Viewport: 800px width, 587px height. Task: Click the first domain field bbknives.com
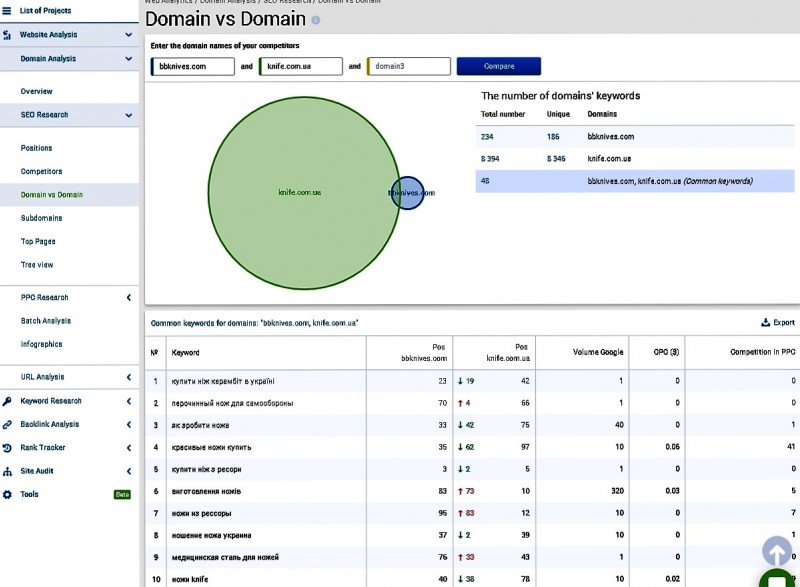pos(193,66)
